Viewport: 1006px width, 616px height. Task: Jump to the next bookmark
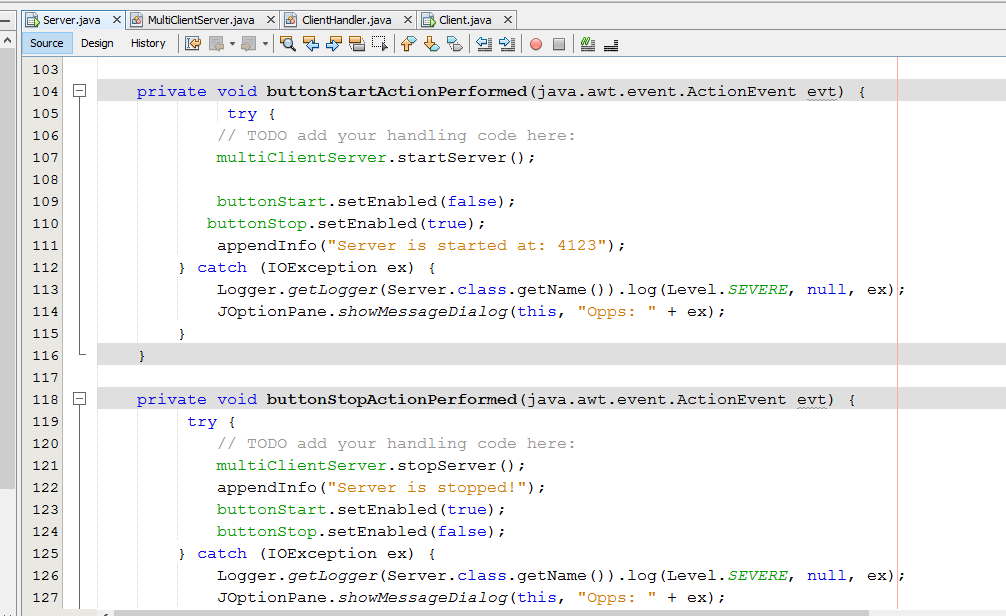pyautogui.click(x=431, y=43)
